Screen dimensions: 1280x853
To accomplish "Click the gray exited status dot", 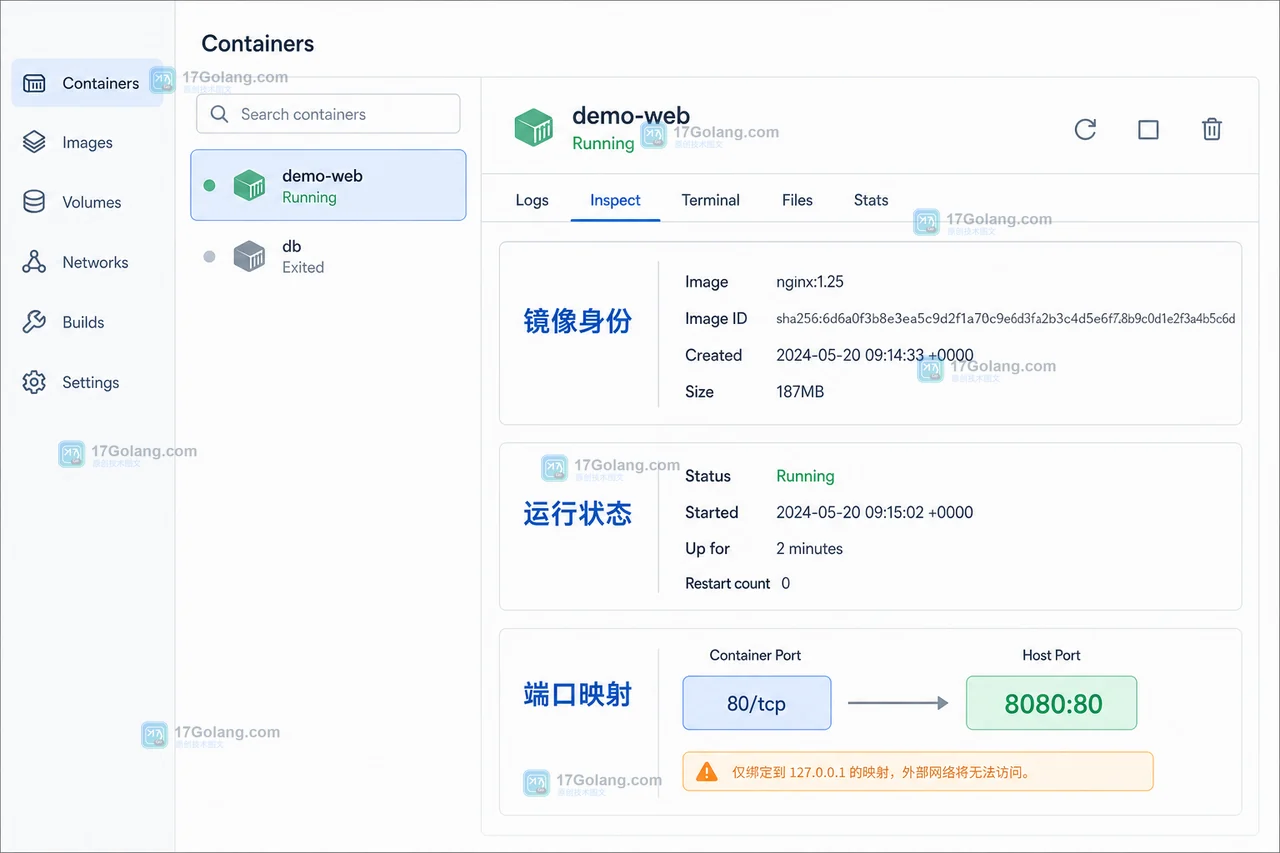I will [209, 256].
